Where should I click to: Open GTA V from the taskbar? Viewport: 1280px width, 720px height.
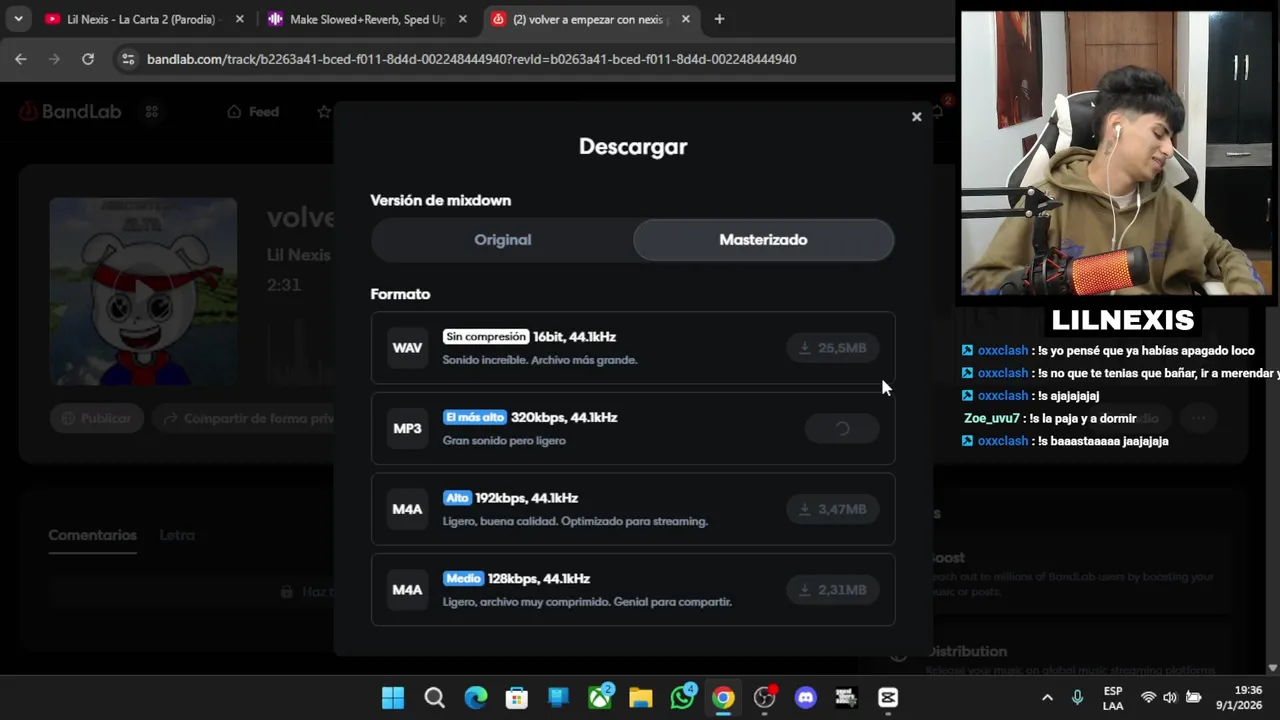(x=847, y=697)
